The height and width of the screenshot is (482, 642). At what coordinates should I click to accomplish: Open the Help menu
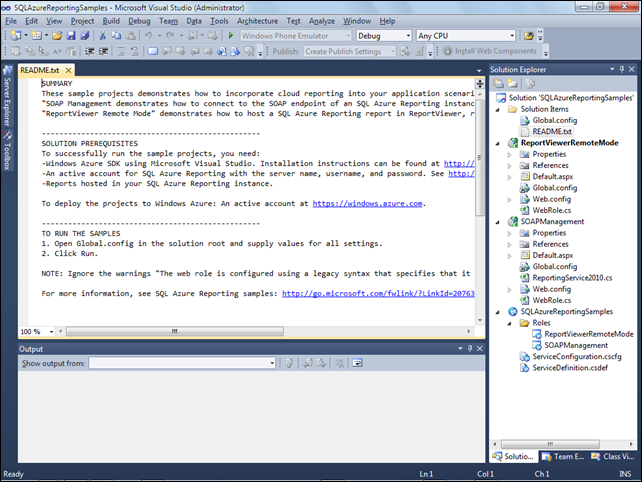coord(387,21)
